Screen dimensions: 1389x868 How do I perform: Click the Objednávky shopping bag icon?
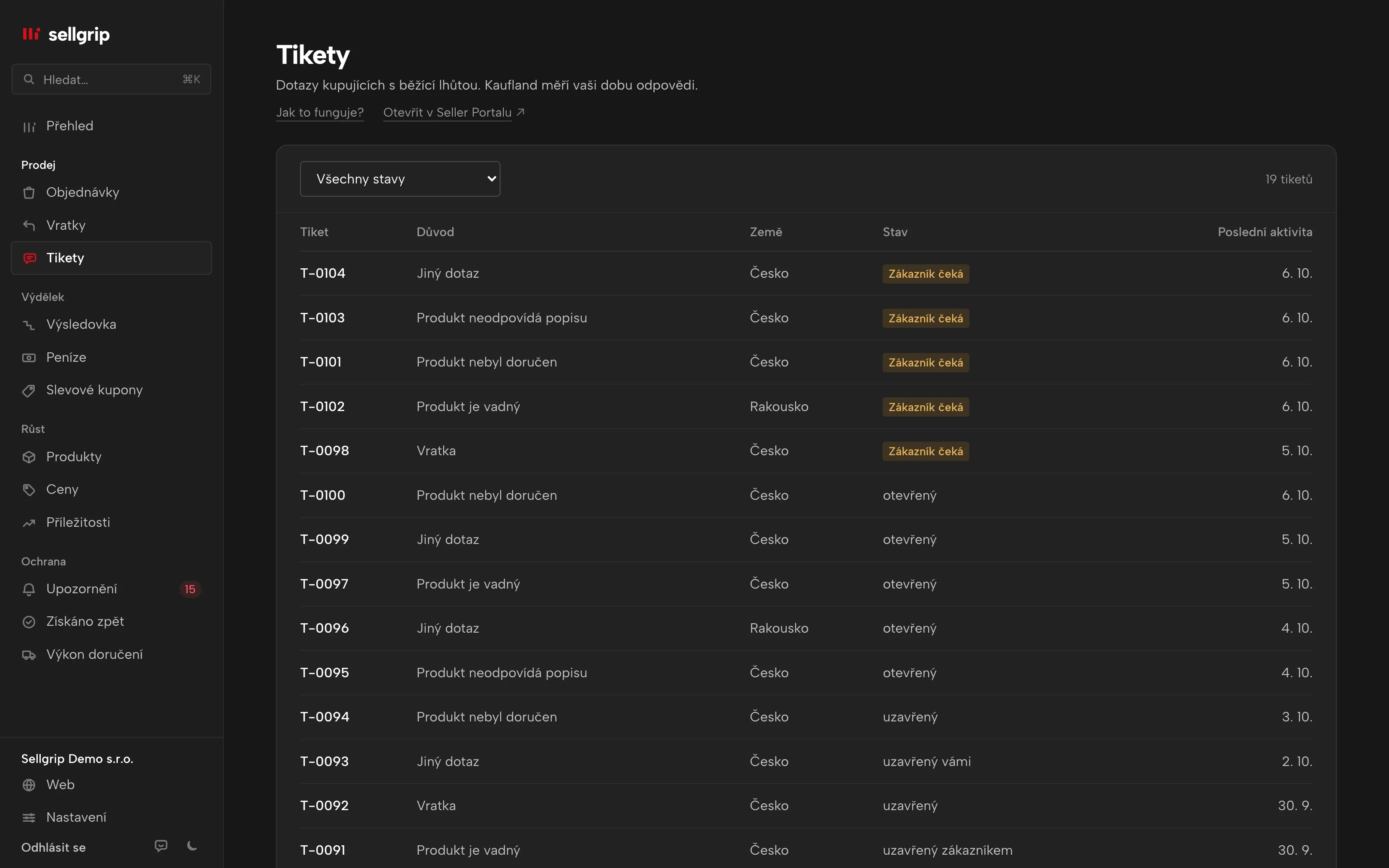pos(29,193)
